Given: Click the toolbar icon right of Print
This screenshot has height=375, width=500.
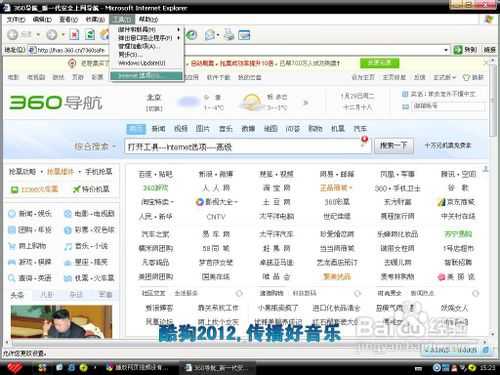Looking at the screenshot, I should point(244,35).
